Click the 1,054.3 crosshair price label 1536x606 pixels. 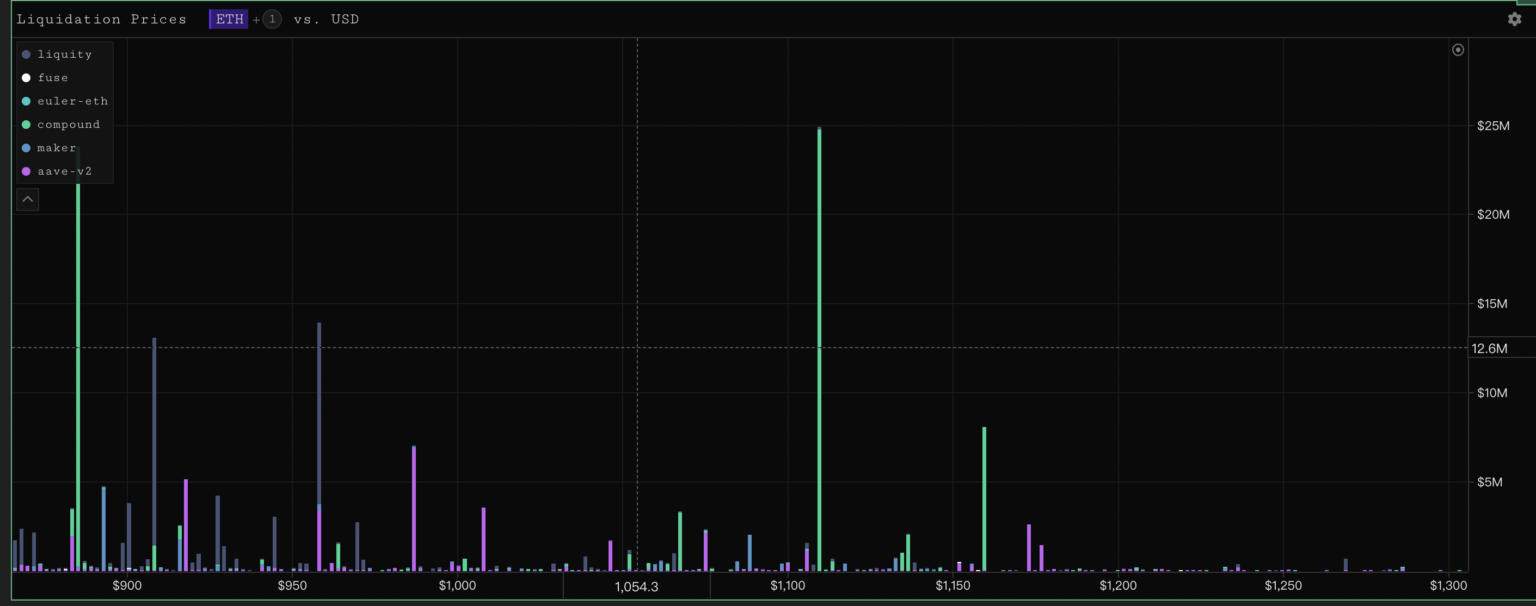(x=636, y=586)
